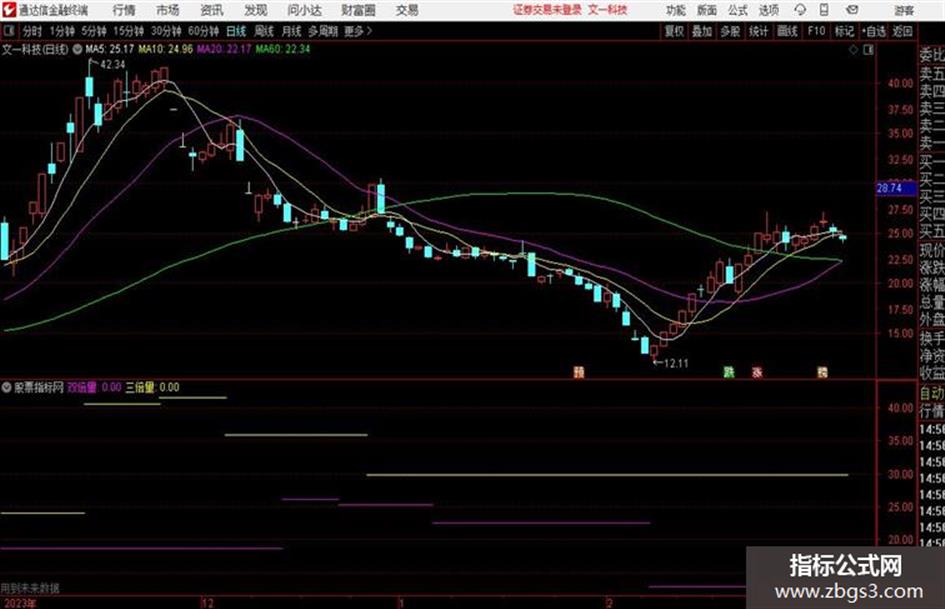Screen dimensions: 945x609
Task: Click the 文一科技(日线) chart title
Action: tap(35, 49)
